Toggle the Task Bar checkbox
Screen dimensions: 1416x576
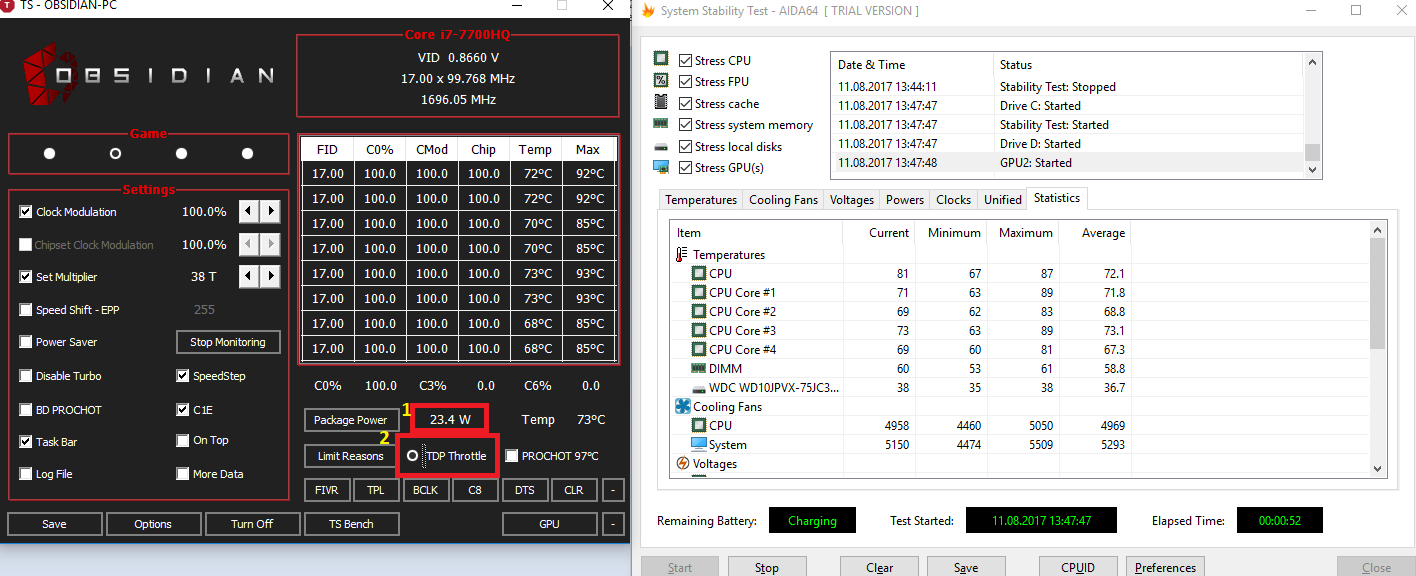26,442
